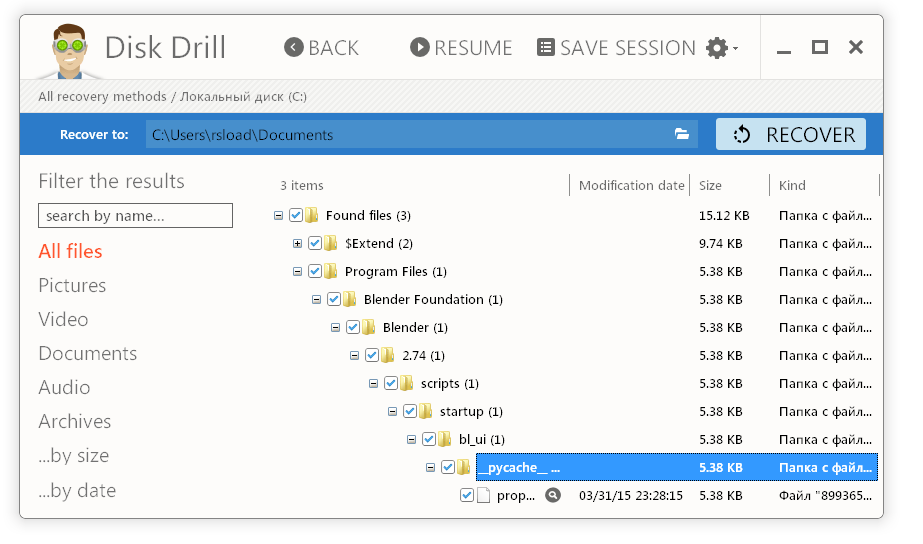Toggle the $Extend folder checkbox

(x=315, y=243)
